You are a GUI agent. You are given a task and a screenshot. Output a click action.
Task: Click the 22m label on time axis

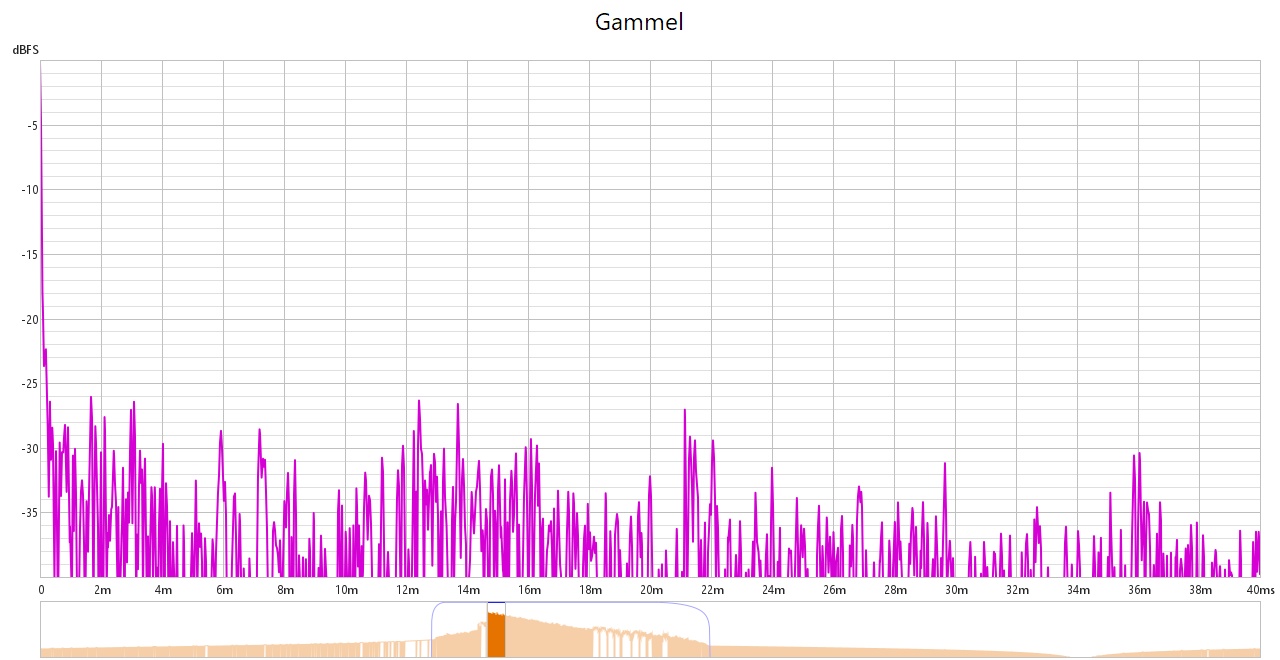[x=712, y=590]
